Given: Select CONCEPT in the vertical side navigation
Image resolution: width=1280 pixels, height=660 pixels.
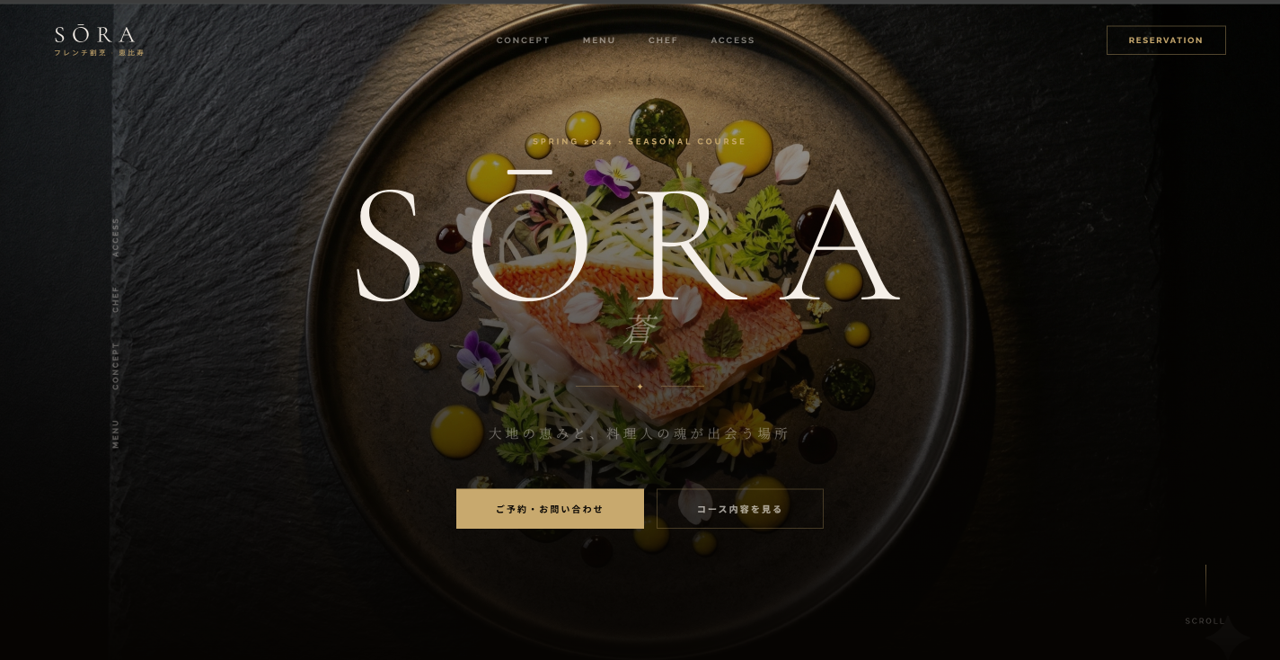Looking at the screenshot, I should tap(115, 365).
